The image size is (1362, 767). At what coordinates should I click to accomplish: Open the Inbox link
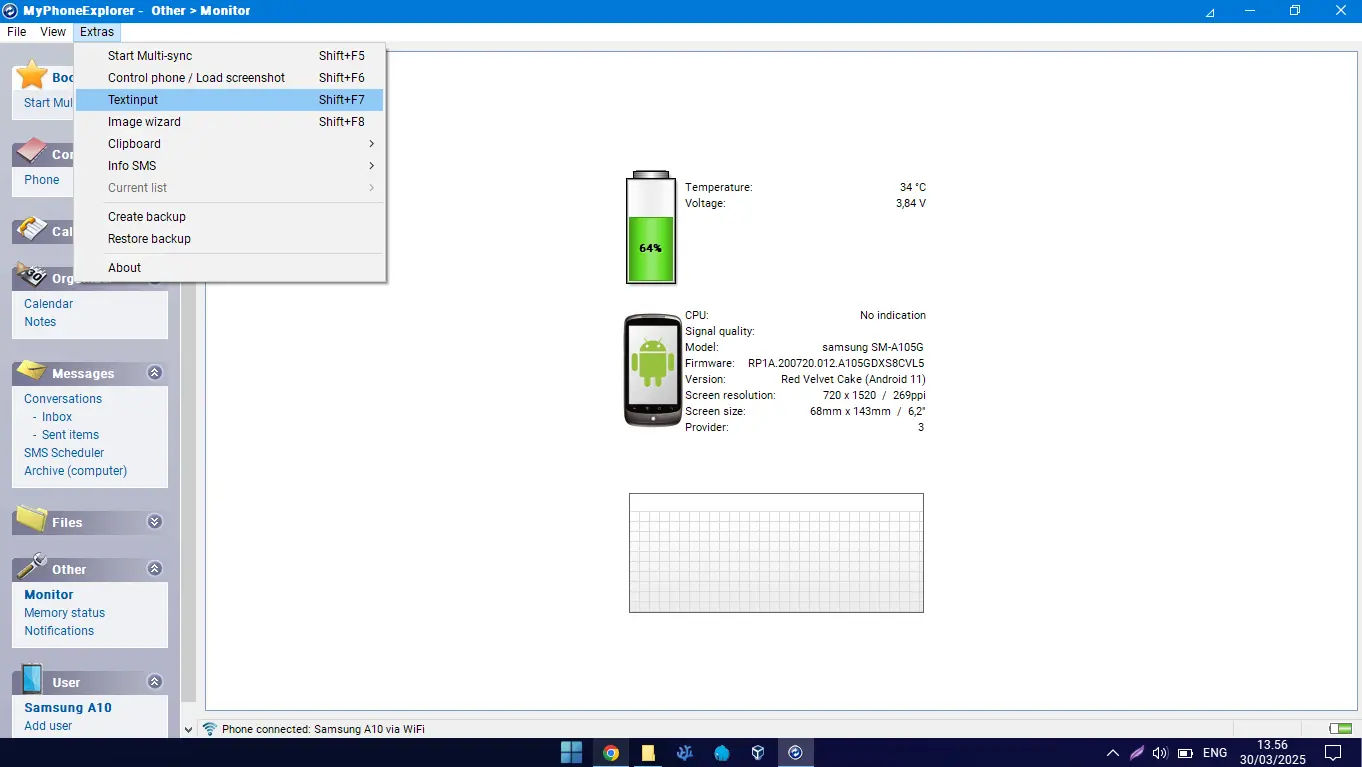[57, 417]
